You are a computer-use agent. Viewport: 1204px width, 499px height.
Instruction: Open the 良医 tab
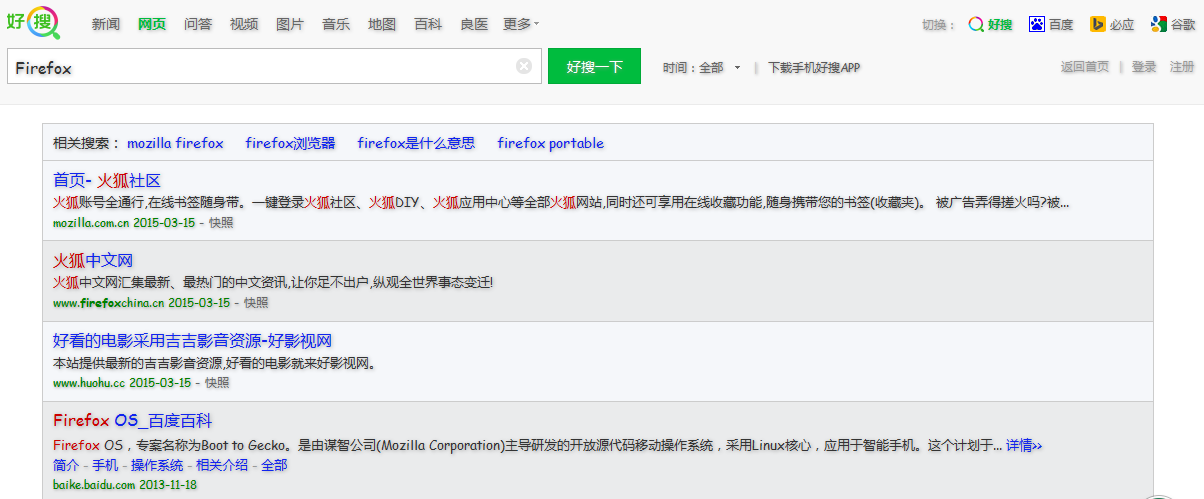474,24
